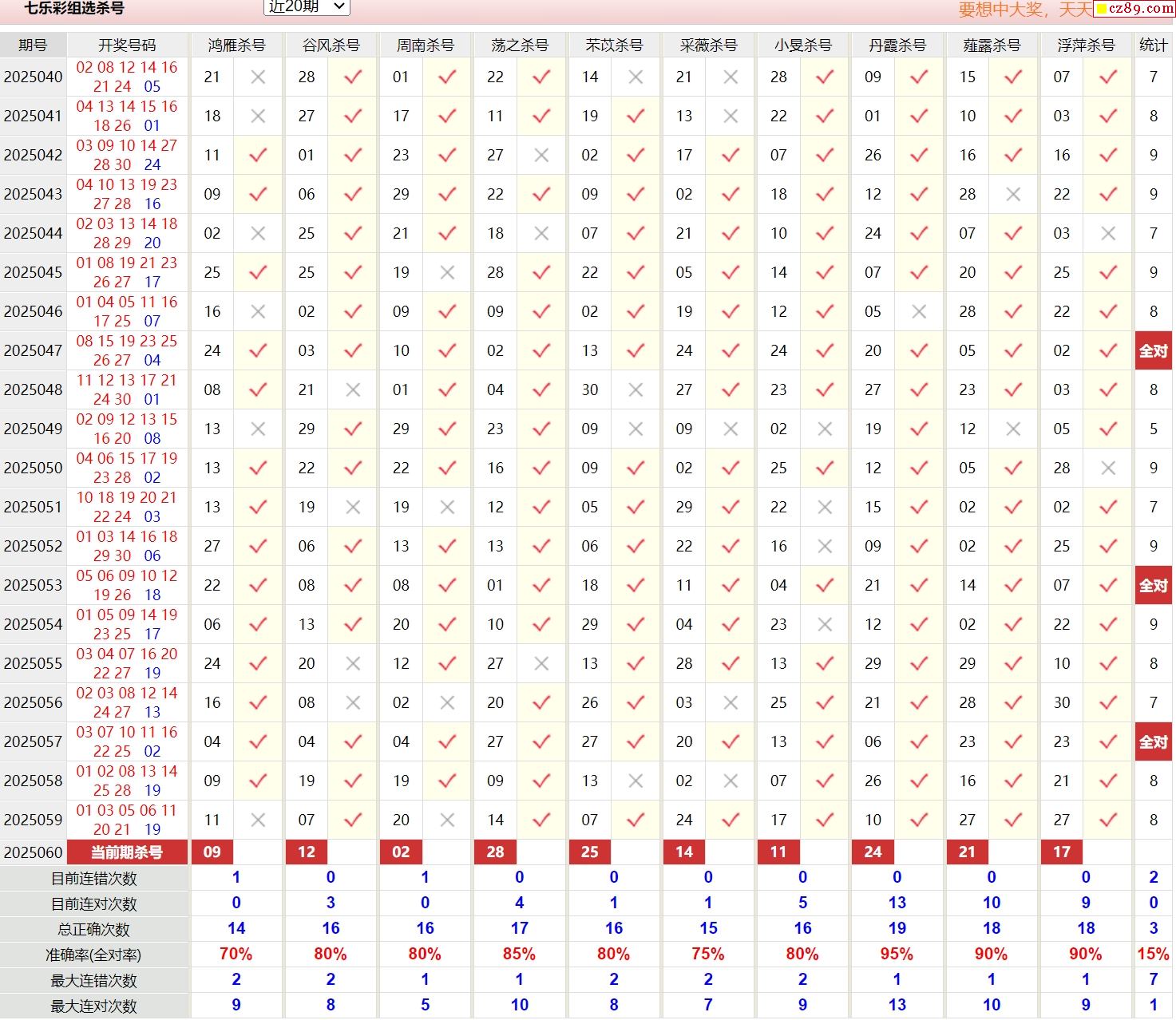Click the 统计 column header
The image size is (1176, 1020).
1153,45
